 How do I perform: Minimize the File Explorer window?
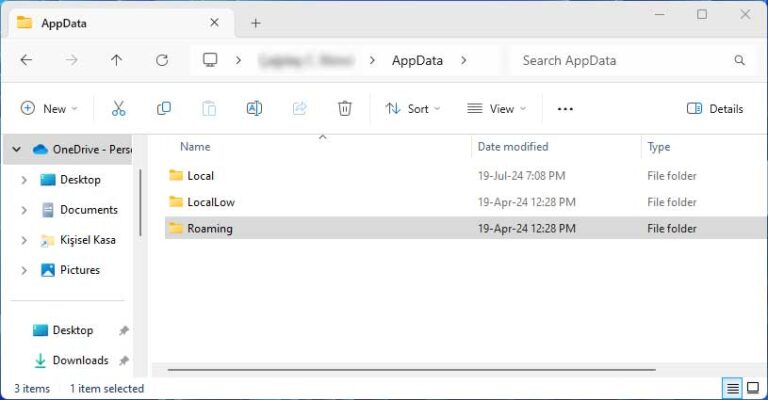pos(660,15)
